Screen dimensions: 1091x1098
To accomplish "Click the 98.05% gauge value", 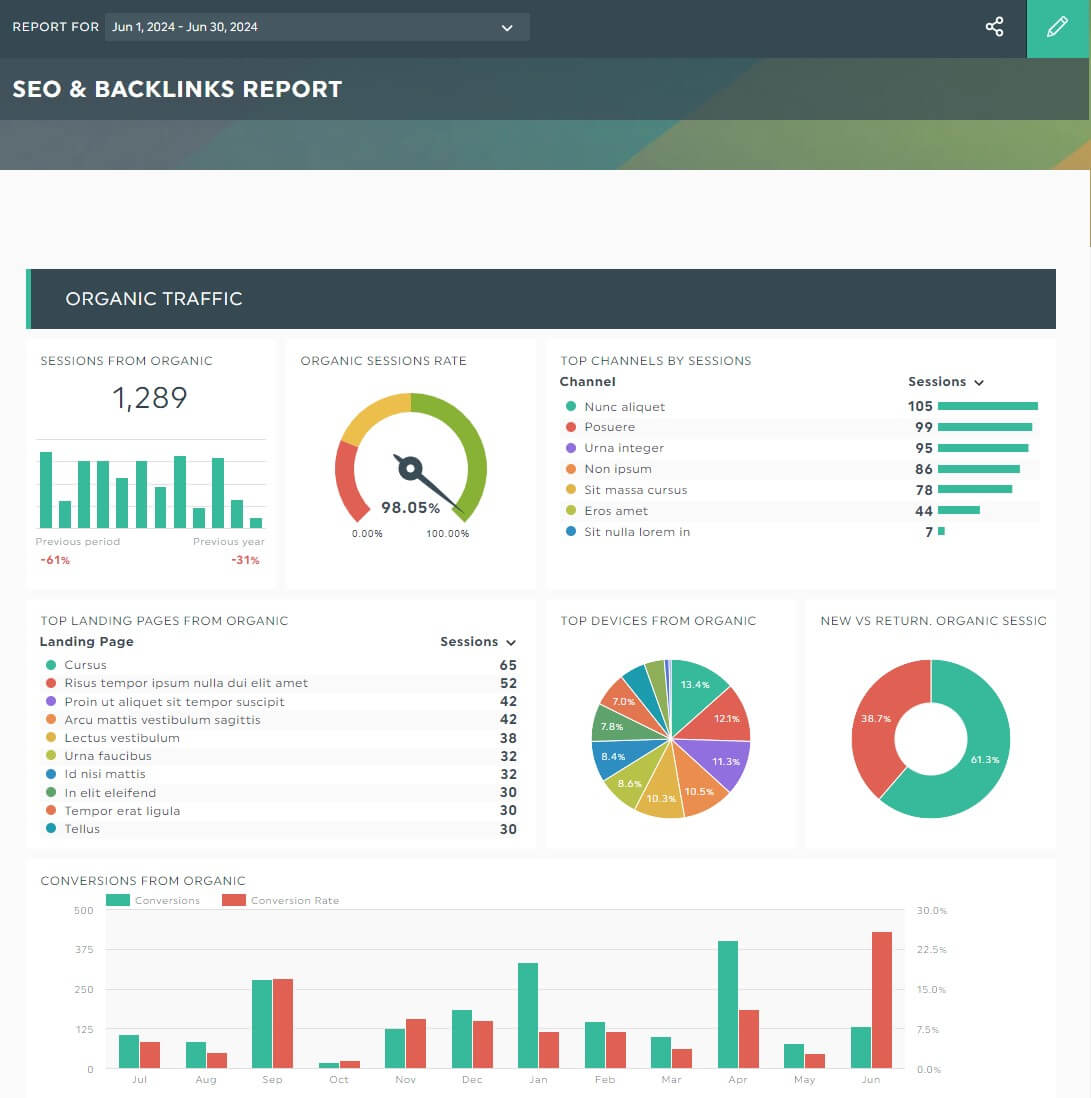I will point(410,508).
